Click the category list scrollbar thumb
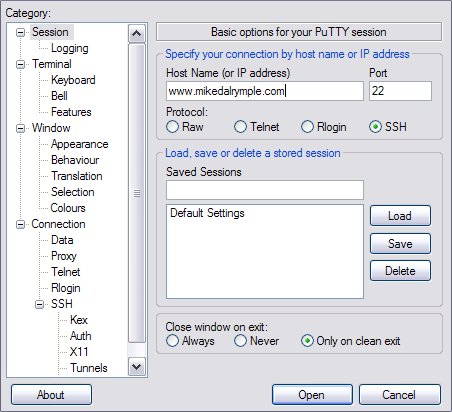This screenshot has width=452, height=412. (137, 193)
